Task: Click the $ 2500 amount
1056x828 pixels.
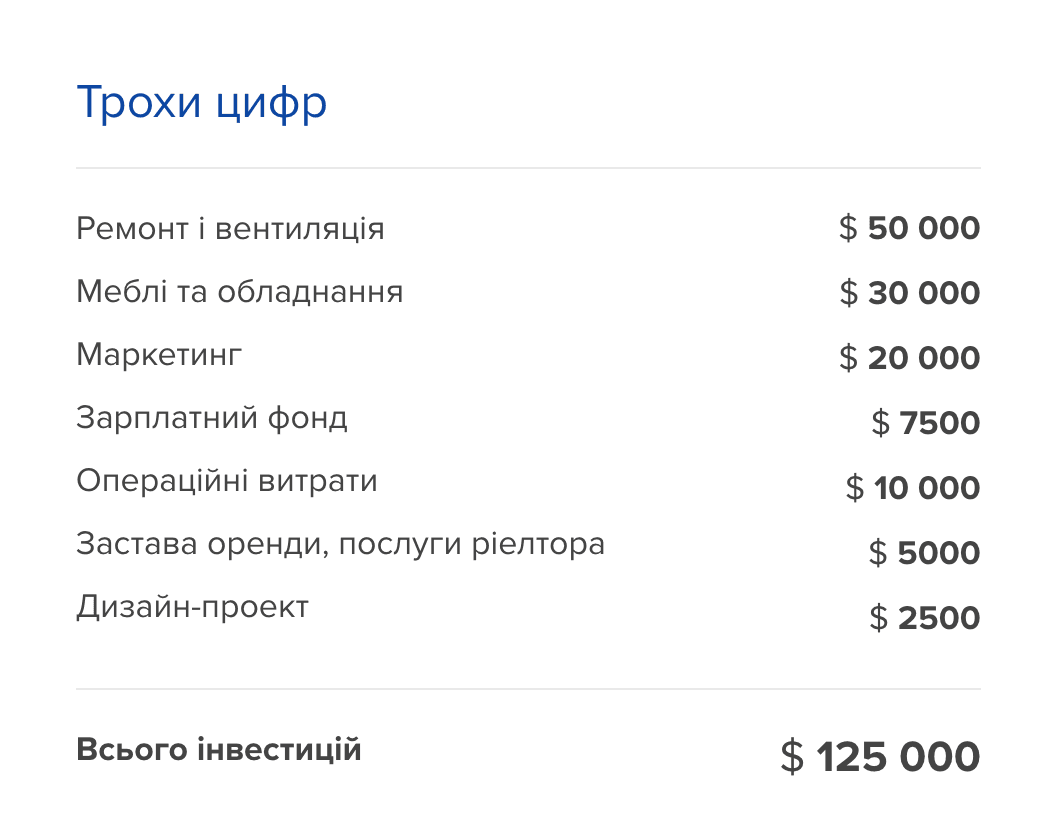Action: click(x=925, y=617)
